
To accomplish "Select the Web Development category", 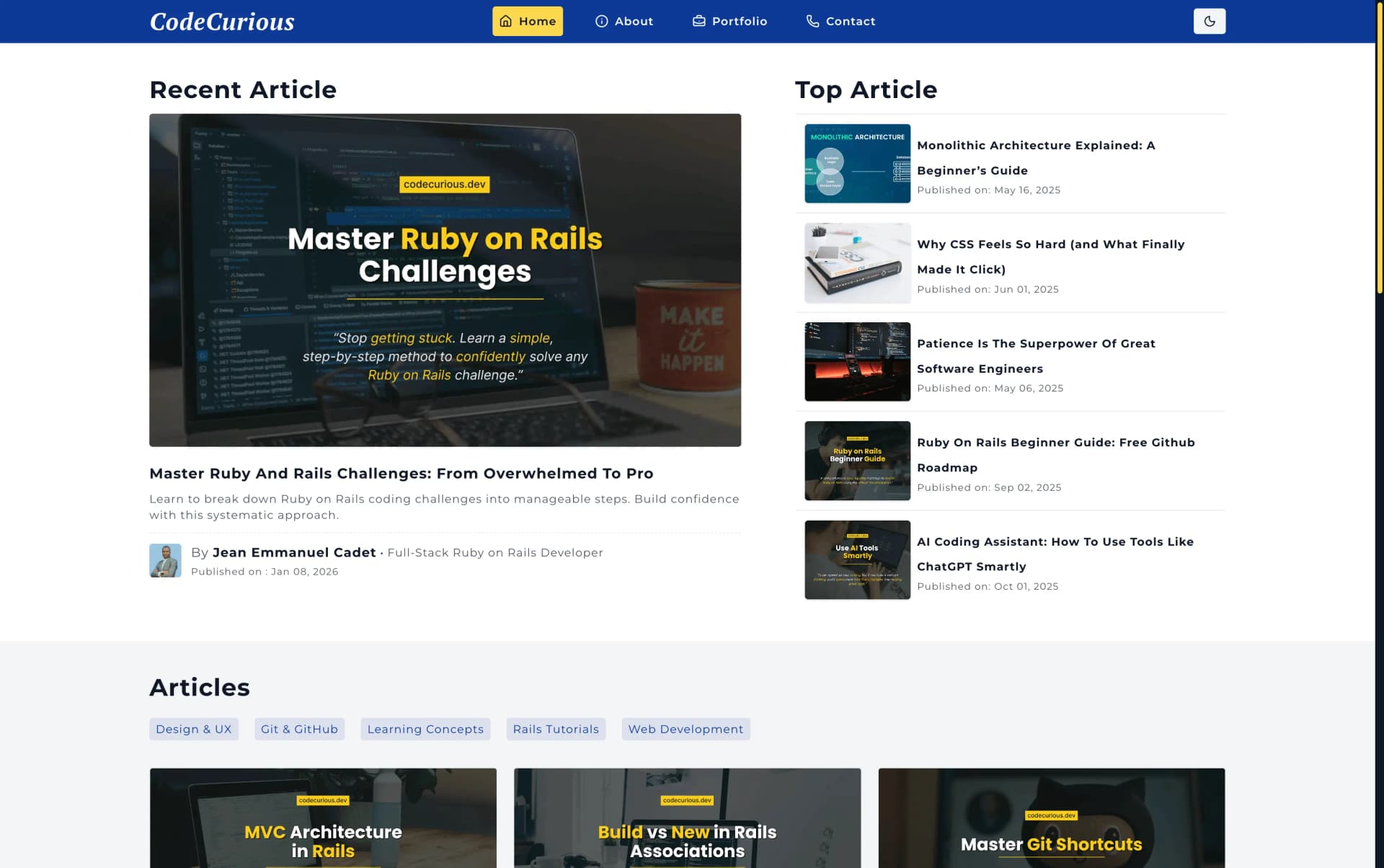I will pyautogui.click(x=686, y=729).
